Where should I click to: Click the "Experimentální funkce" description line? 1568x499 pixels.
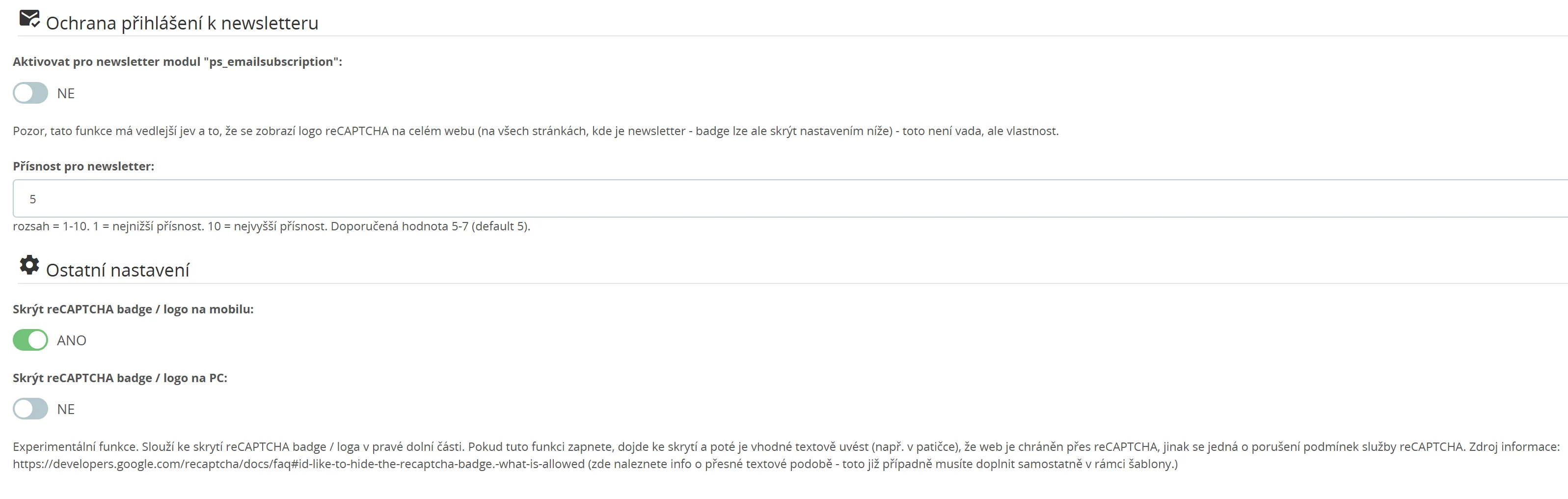pyautogui.click(x=785, y=446)
